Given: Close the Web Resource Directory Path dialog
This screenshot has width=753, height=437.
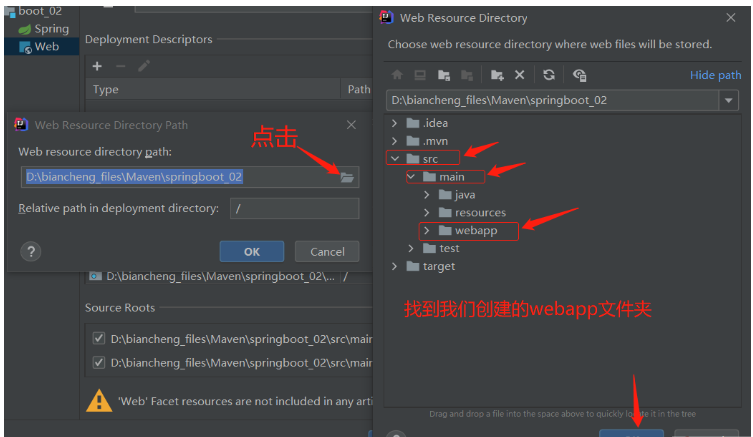Looking at the screenshot, I should click(x=352, y=125).
